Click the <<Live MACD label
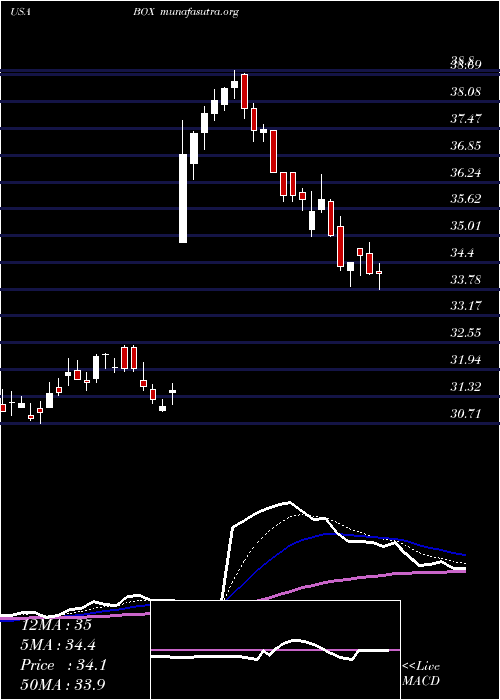This screenshot has width=500, height=700. click(421, 674)
